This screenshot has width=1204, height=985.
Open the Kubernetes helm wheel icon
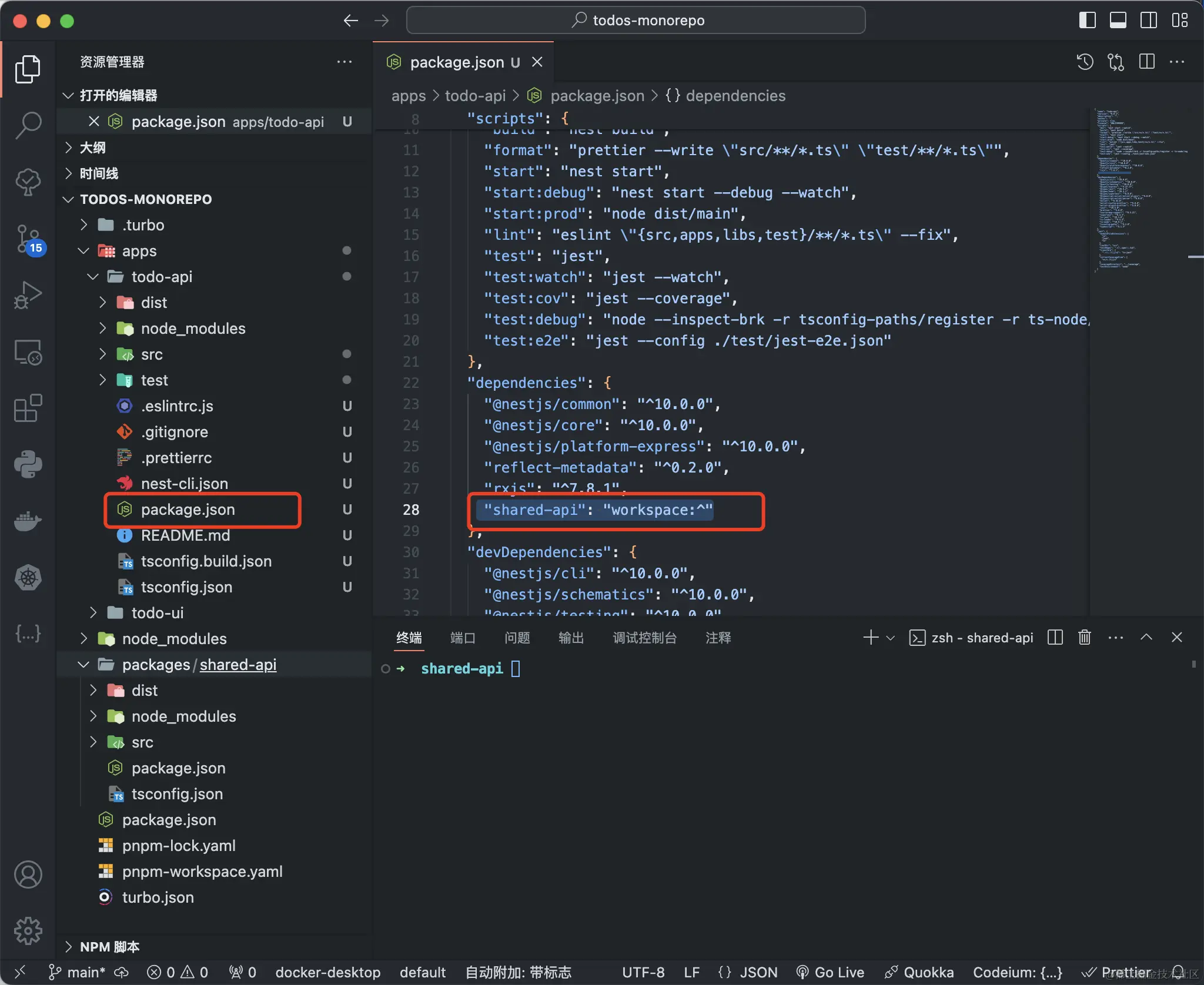pos(28,578)
